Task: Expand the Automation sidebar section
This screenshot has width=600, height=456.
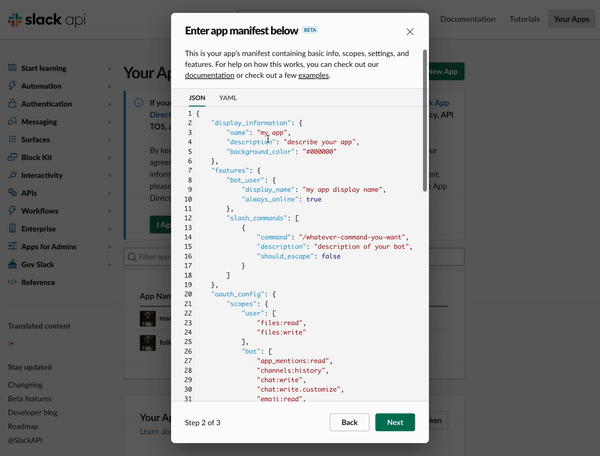Action: (108, 86)
